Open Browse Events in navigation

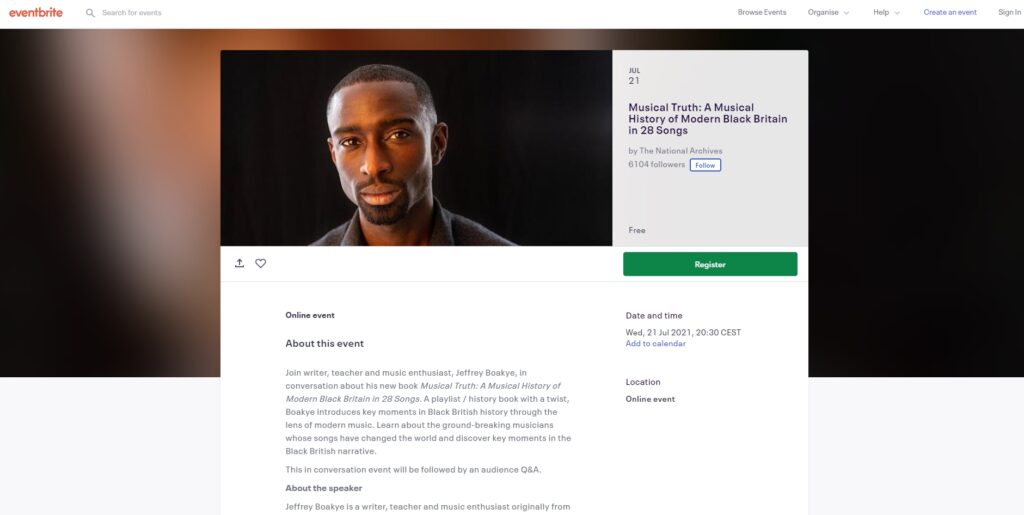point(762,13)
